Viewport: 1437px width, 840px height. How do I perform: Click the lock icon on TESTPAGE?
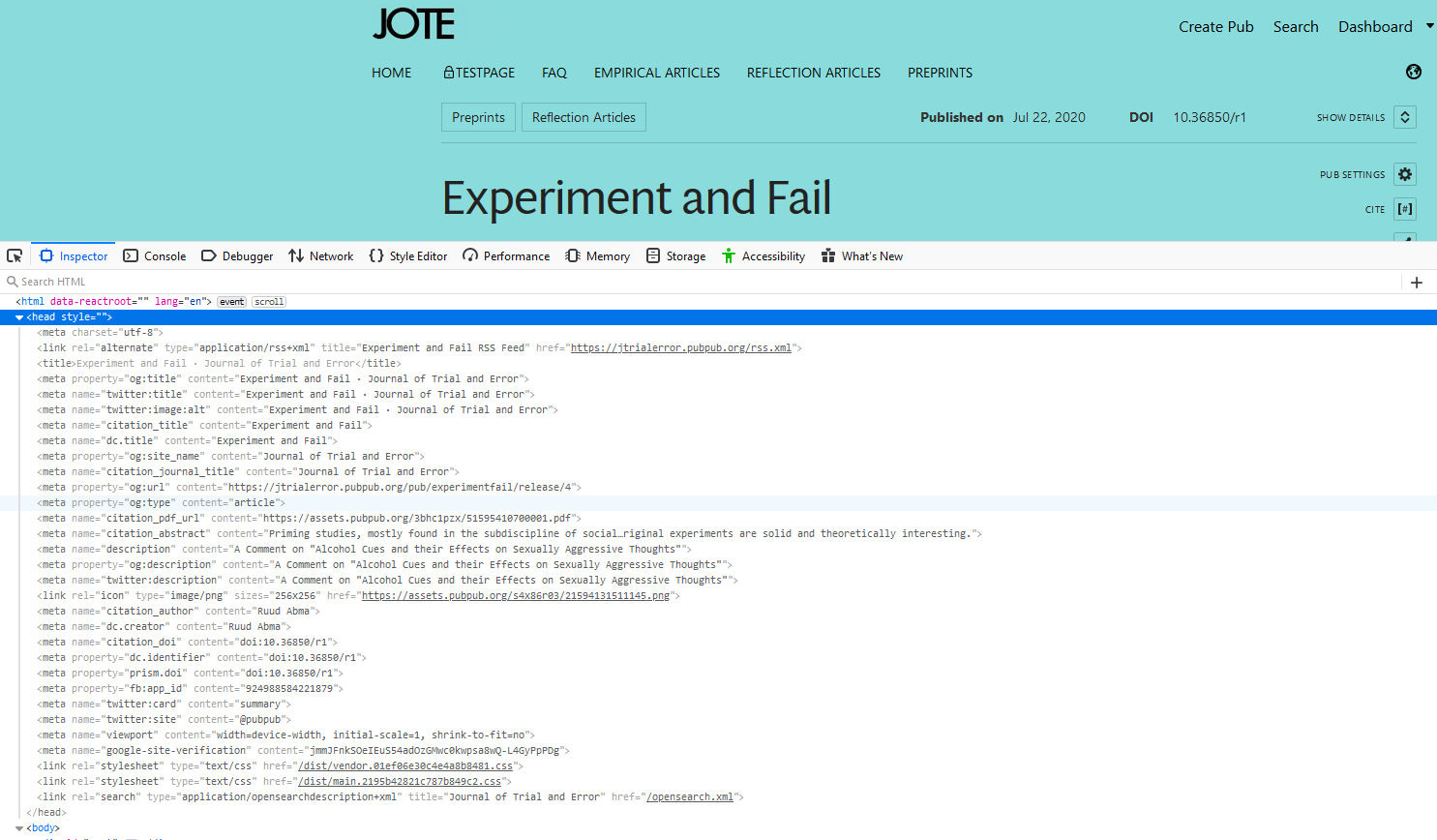[x=447, y=72]
